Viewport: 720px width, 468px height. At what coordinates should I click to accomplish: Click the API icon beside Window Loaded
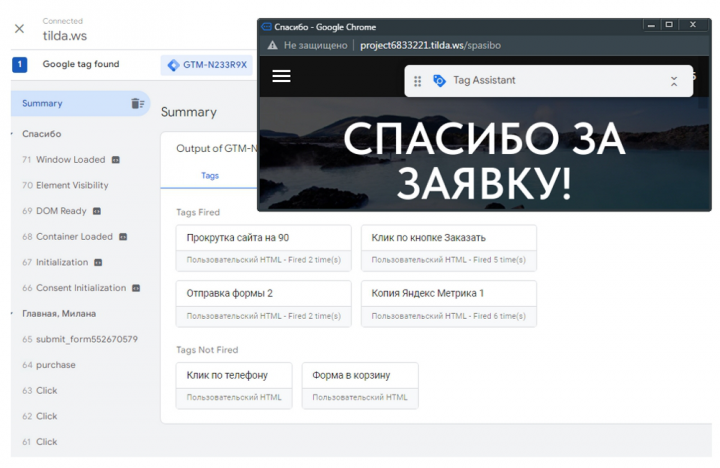tap(116, 160)
